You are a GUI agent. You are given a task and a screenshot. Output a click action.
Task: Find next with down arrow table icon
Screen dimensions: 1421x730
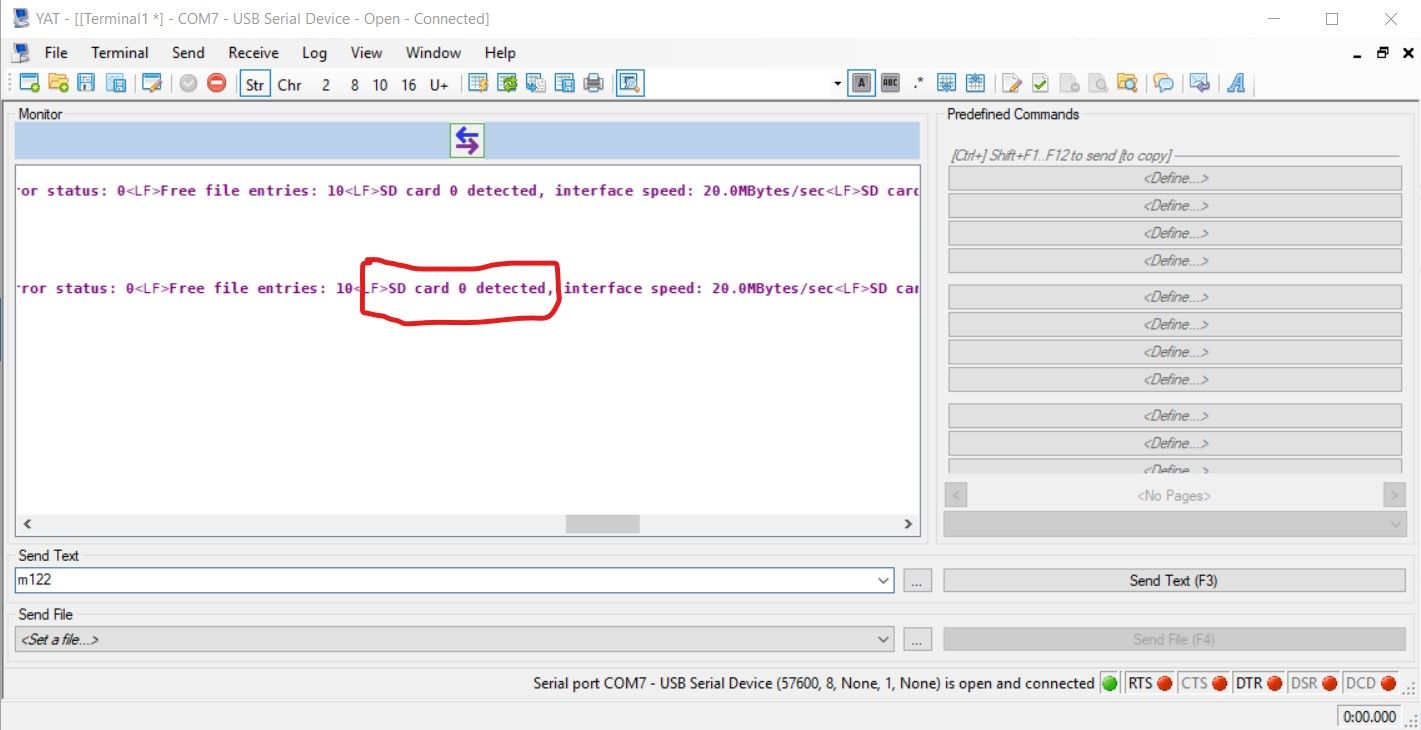pyautogui.click(x=946, y=84)
